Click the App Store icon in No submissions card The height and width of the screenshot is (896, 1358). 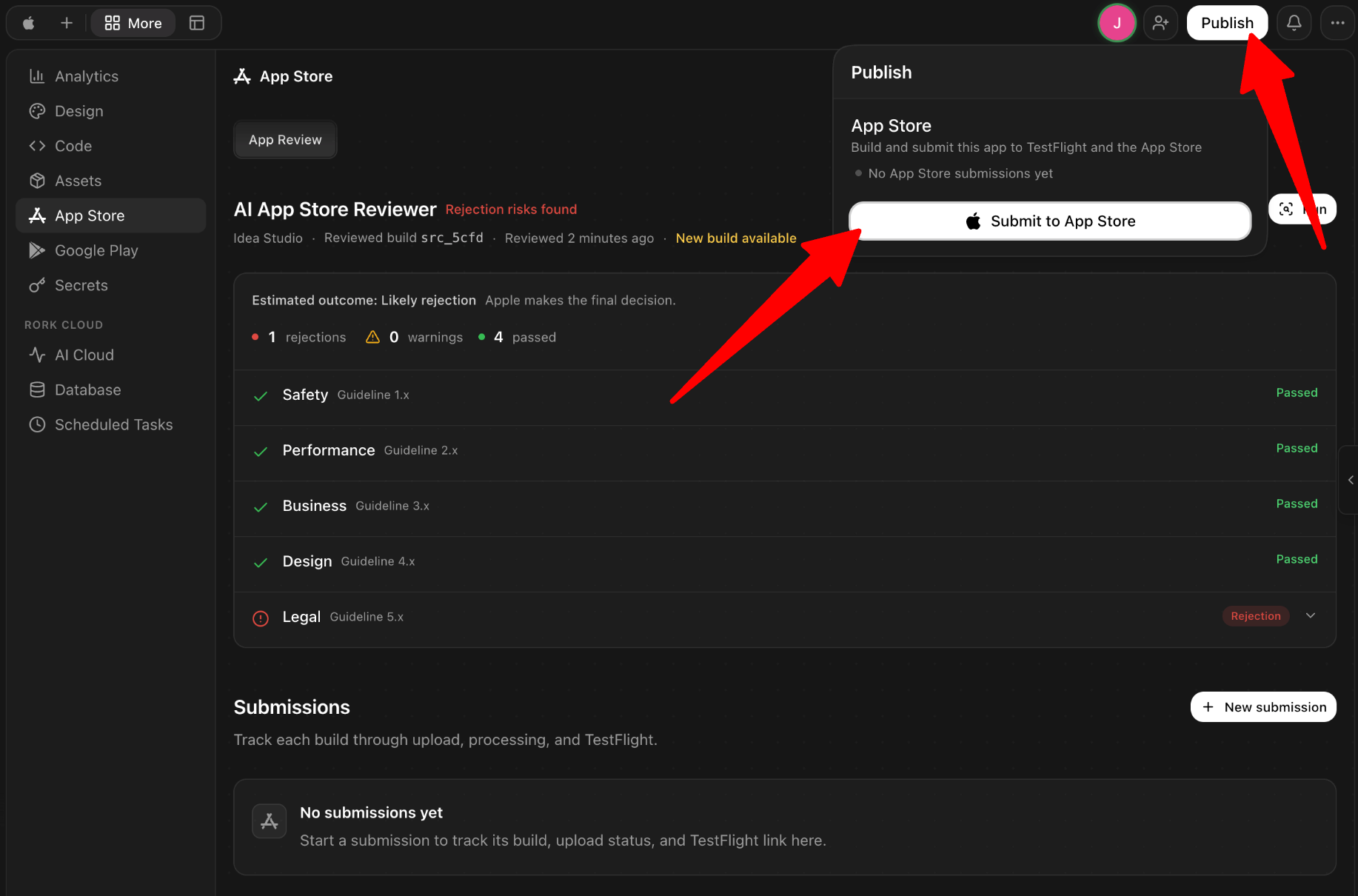pos(269,821)
